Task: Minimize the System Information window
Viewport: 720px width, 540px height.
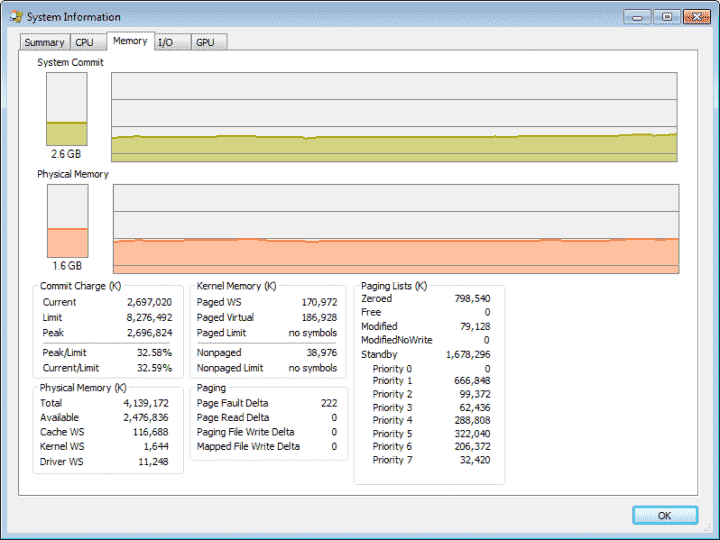Action: [637, 17]
